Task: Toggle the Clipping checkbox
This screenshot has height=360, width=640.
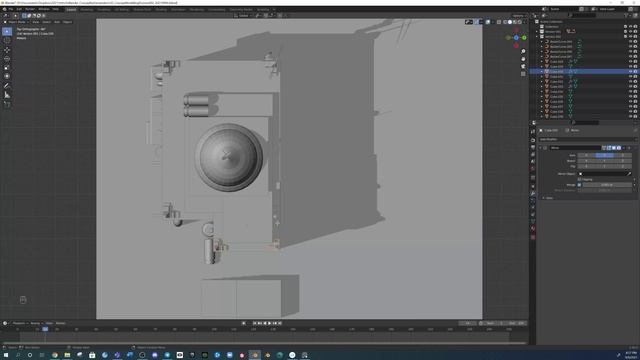Action: click(579, 179)
